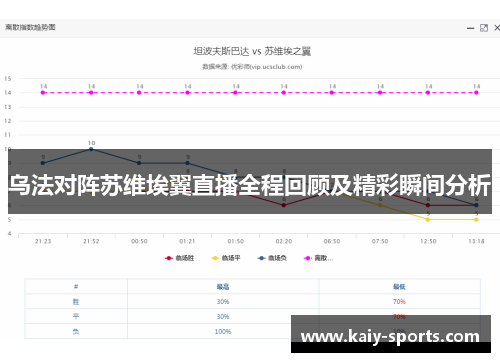Select the blue point 9 at 21:23
This screenshot has width=500, height=362.
point(43,163)
